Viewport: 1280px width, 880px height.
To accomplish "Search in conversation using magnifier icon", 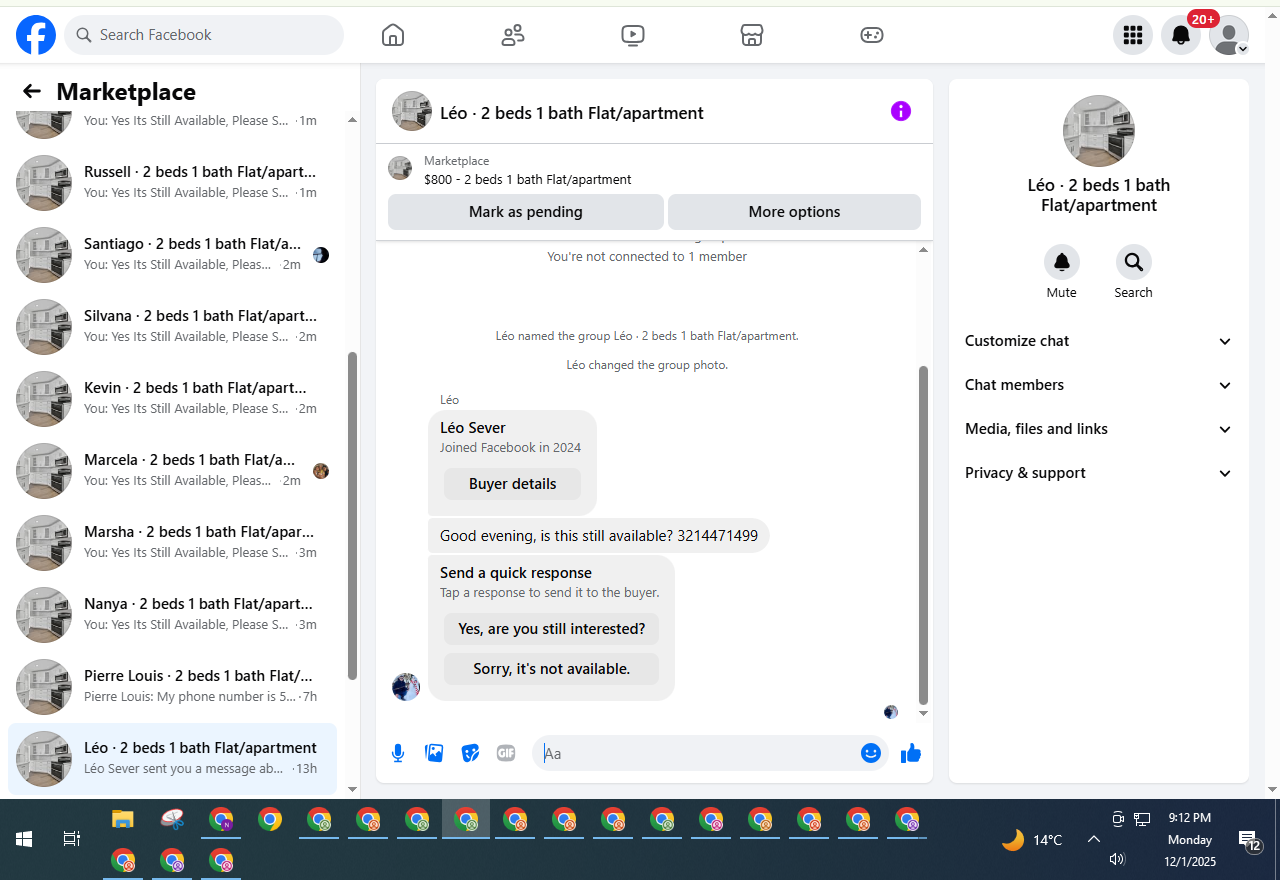I will point(1134,262).
